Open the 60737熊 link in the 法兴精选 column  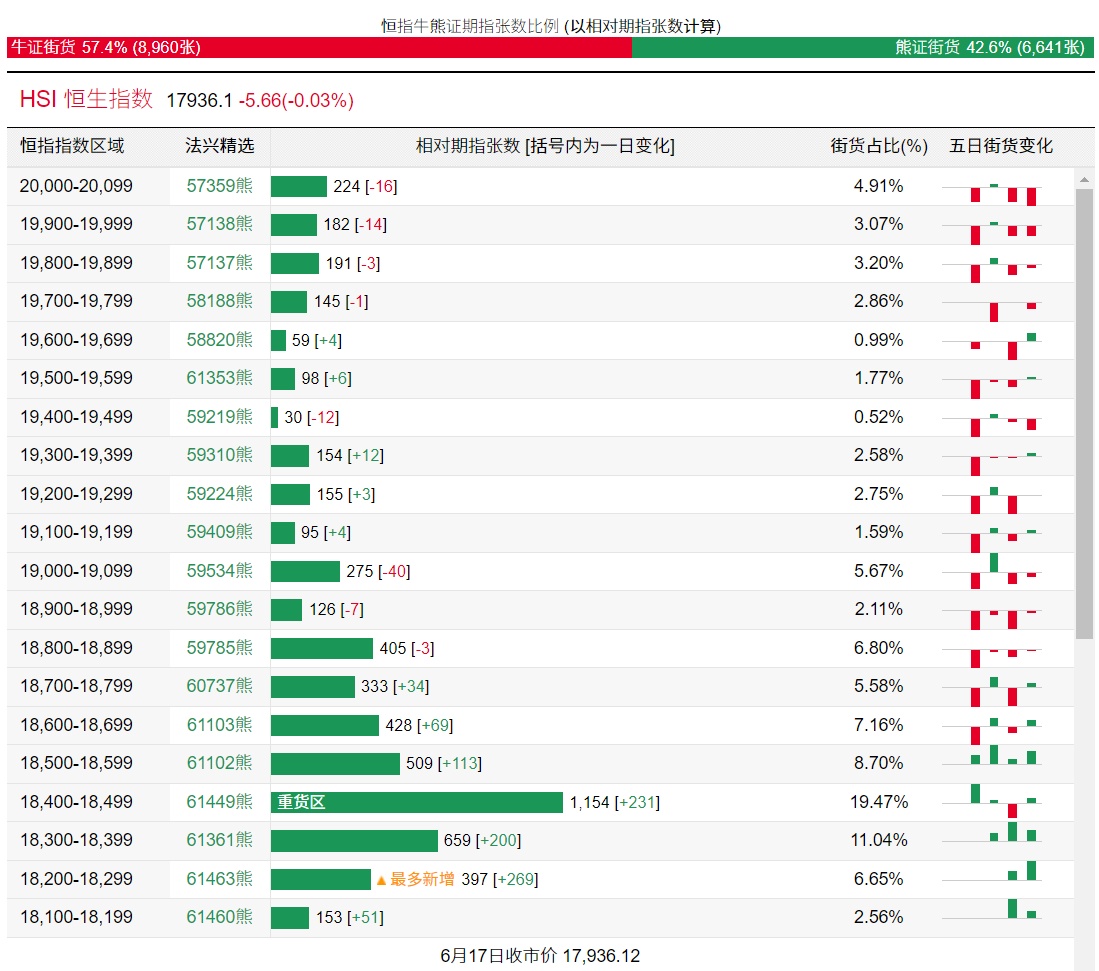point(219,686)
